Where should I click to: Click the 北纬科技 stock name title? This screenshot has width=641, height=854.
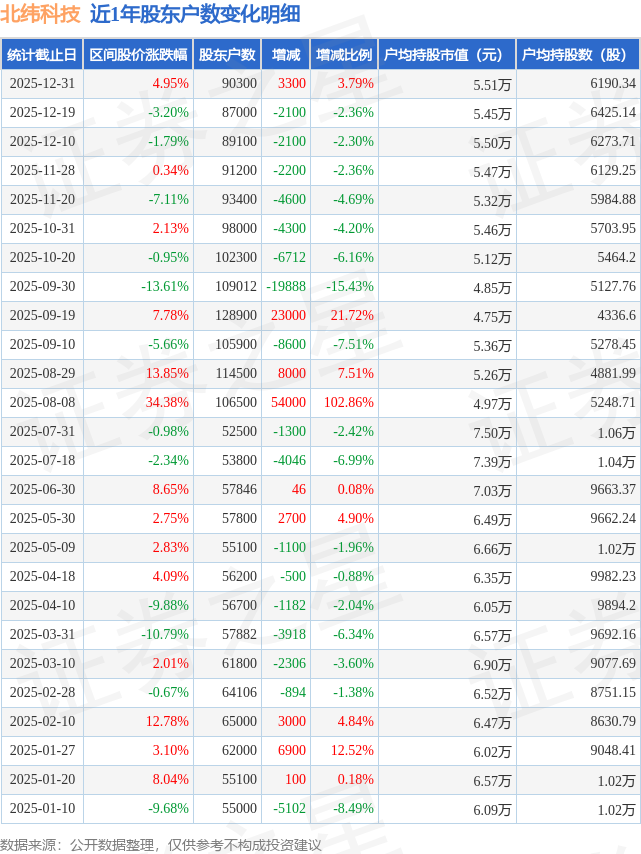[41, 14]
